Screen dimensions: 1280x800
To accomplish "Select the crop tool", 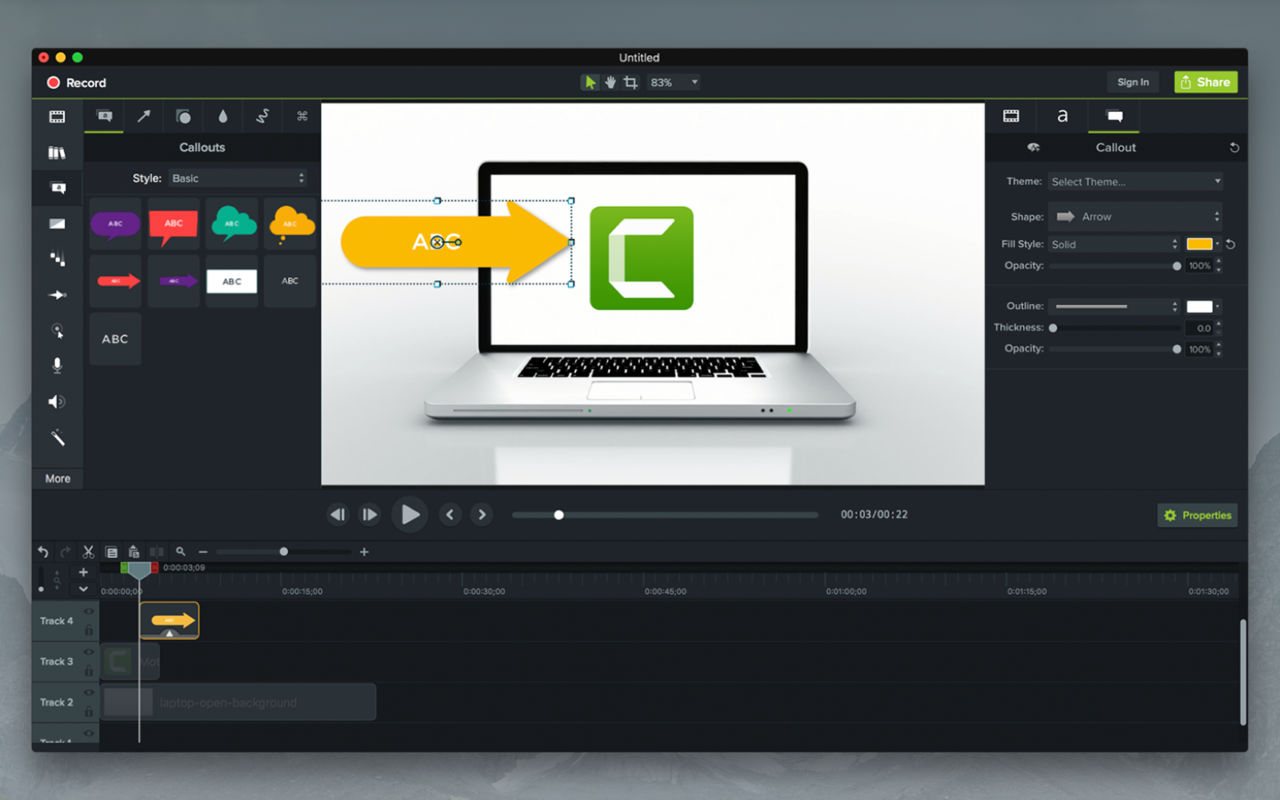I will pyautogui.click(x=630, y=82).
